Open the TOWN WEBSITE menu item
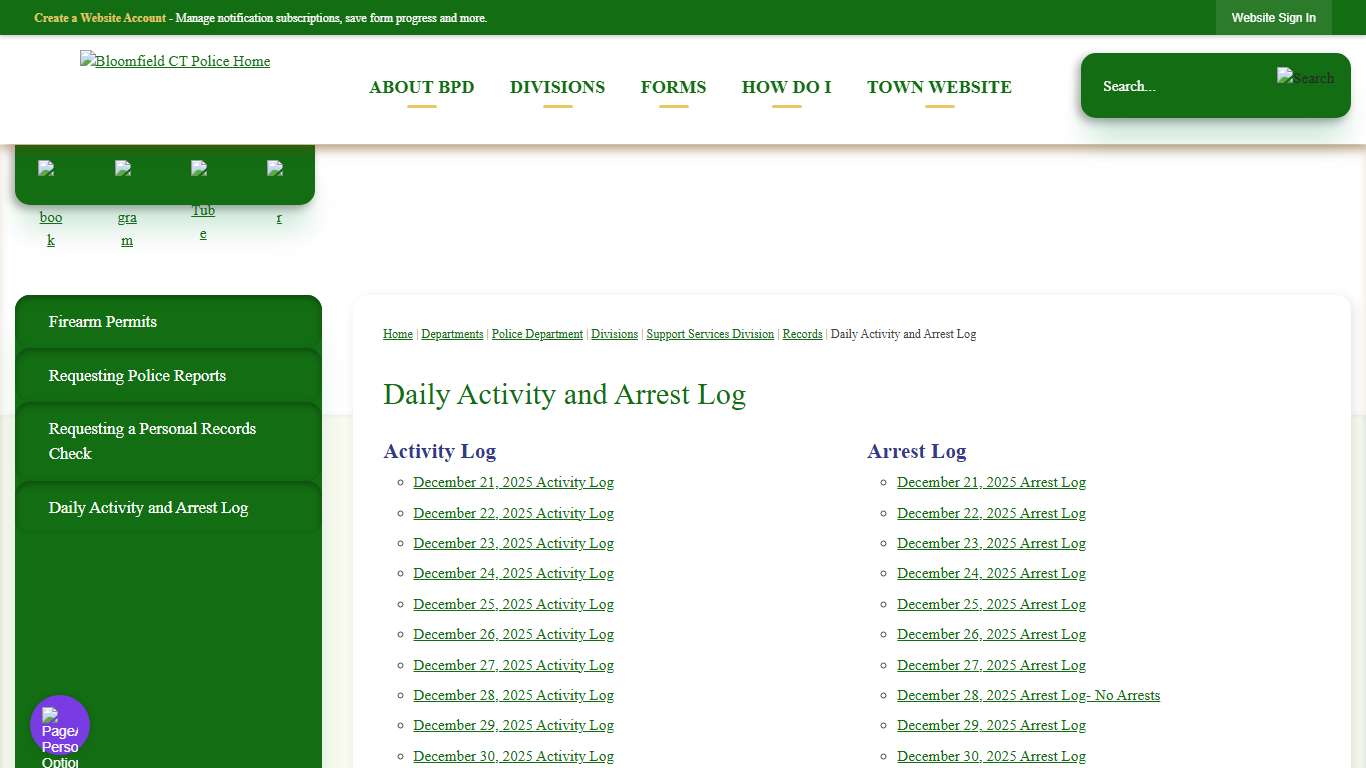 (939, 87)
